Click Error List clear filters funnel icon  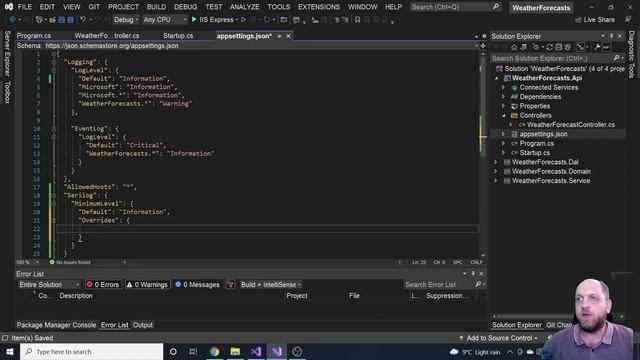click(230, 284)
